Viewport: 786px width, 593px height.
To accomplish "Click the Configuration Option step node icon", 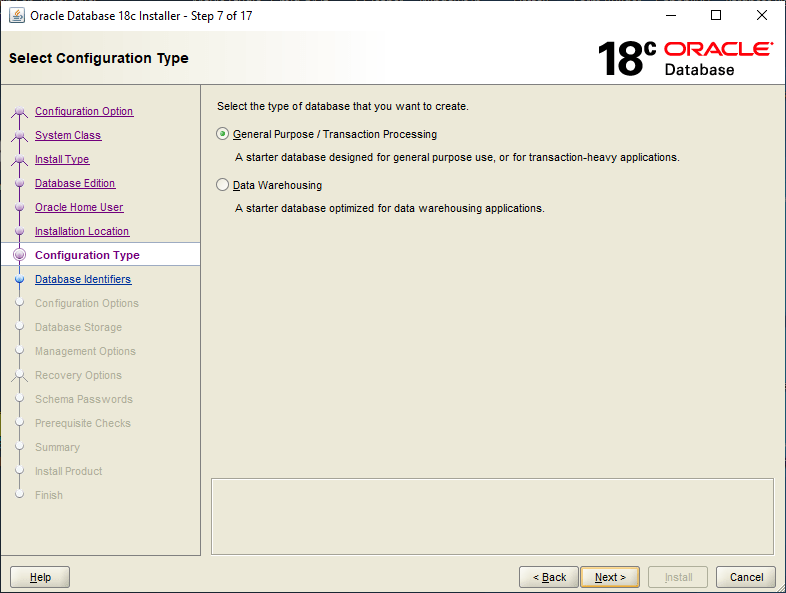I will click(20, 112).
